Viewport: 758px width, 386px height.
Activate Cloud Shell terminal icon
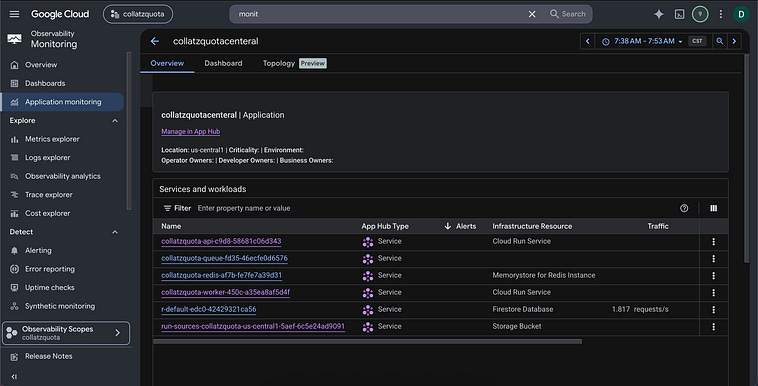pos(679,14)
